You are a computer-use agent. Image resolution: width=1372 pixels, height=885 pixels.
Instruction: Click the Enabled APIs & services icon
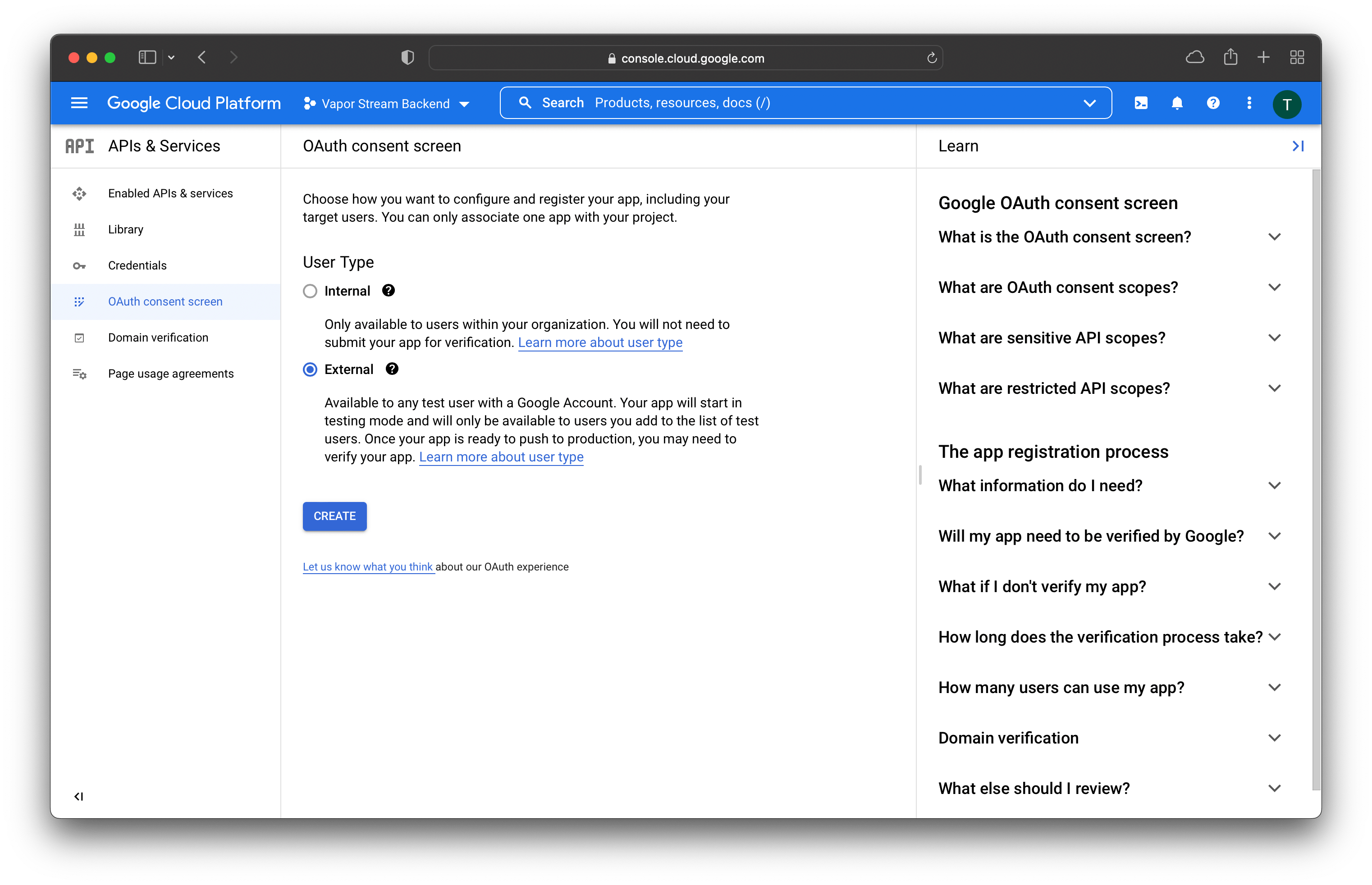coord(79,193)
